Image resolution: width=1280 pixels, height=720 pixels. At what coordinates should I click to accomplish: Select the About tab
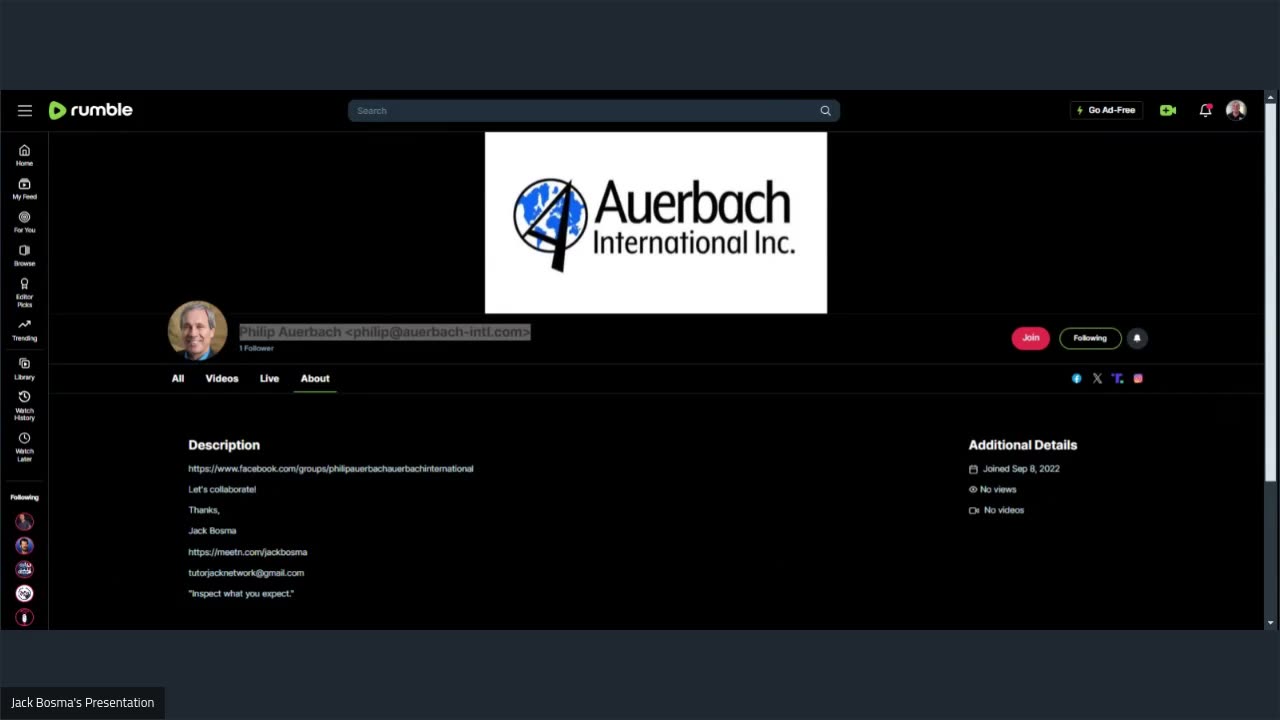(315, 379)
